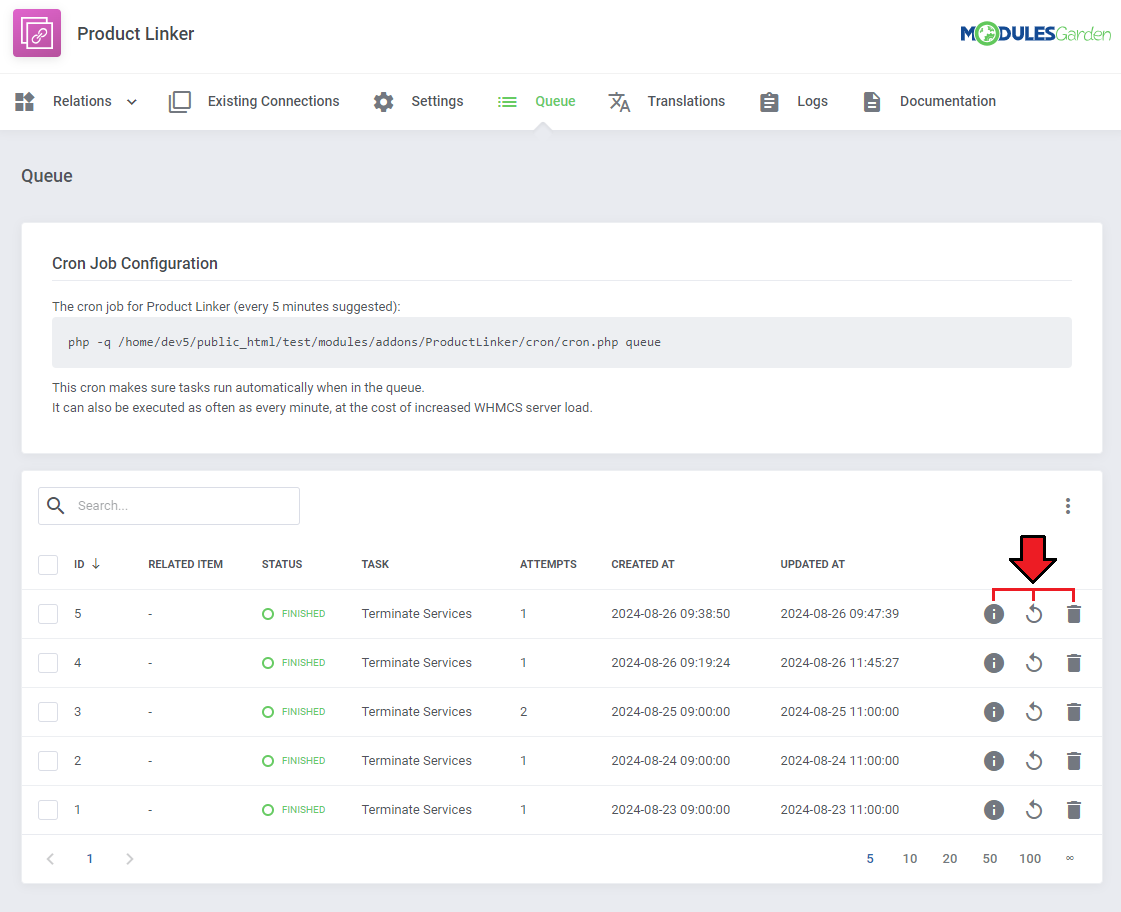Show 10 entries per page
1121x912 pixels.
pos(909,858)
